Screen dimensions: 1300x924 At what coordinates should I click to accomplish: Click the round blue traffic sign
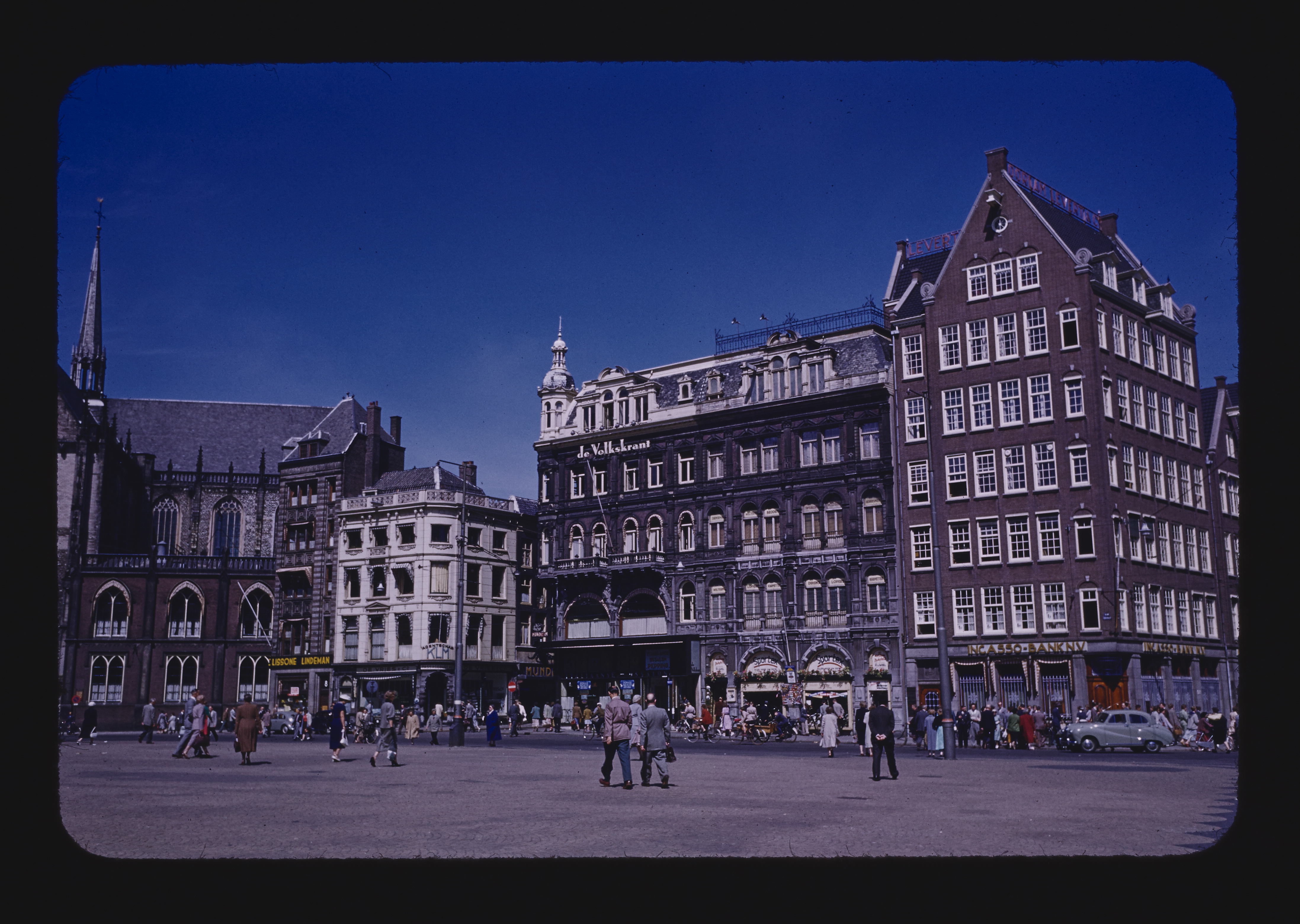pyautogui.click(x=372, y=687)
